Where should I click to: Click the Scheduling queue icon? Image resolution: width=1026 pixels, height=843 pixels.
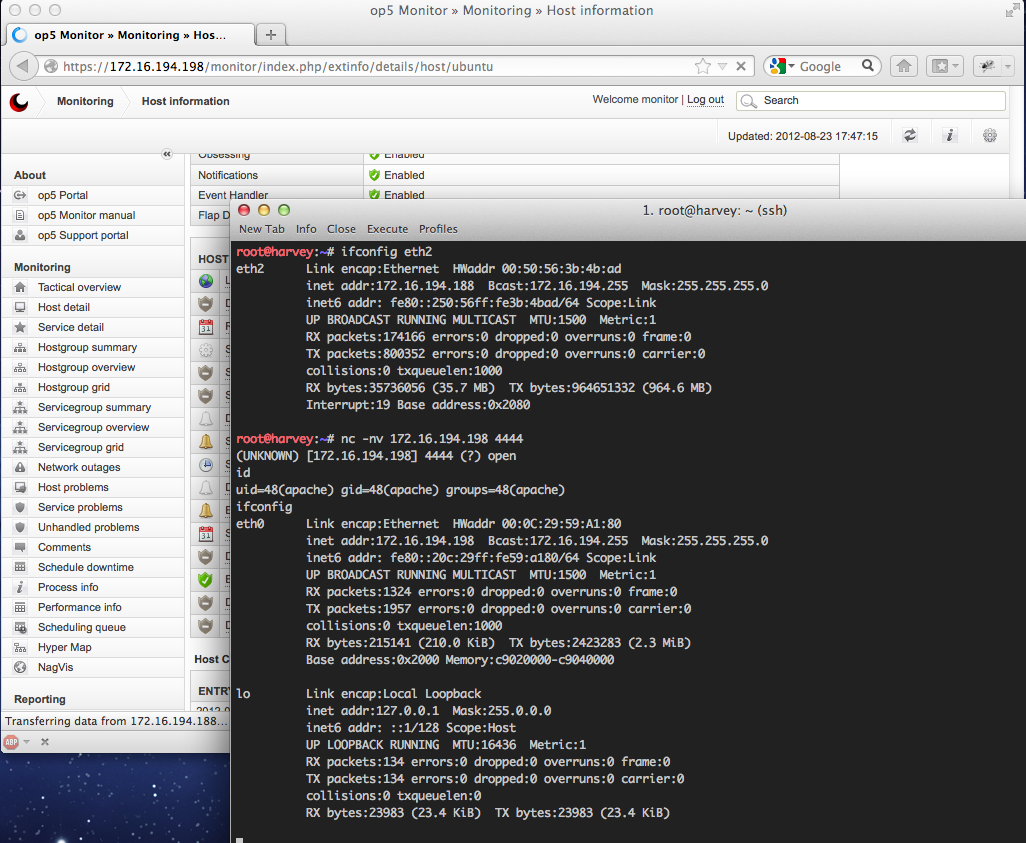20,628
